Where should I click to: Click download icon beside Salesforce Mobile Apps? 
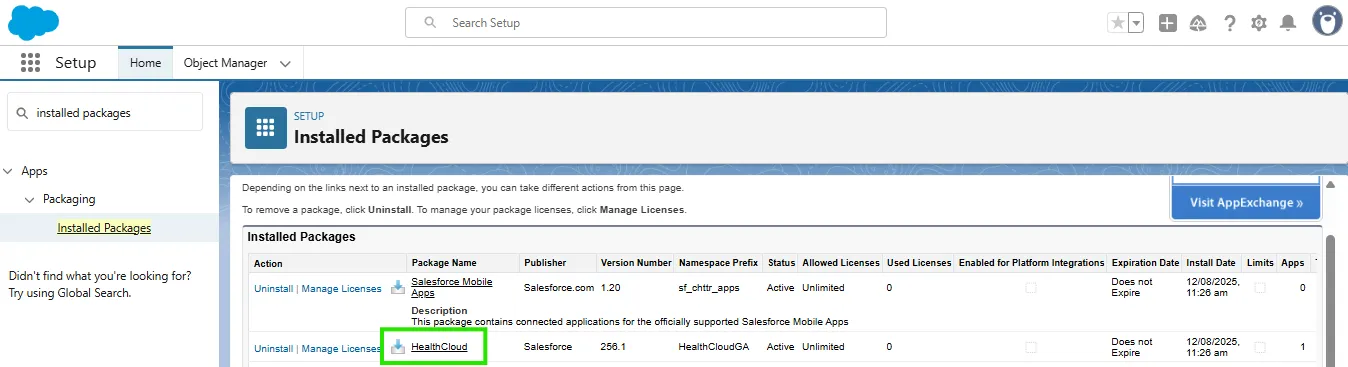pyautogui.click(x=398, y=288)
